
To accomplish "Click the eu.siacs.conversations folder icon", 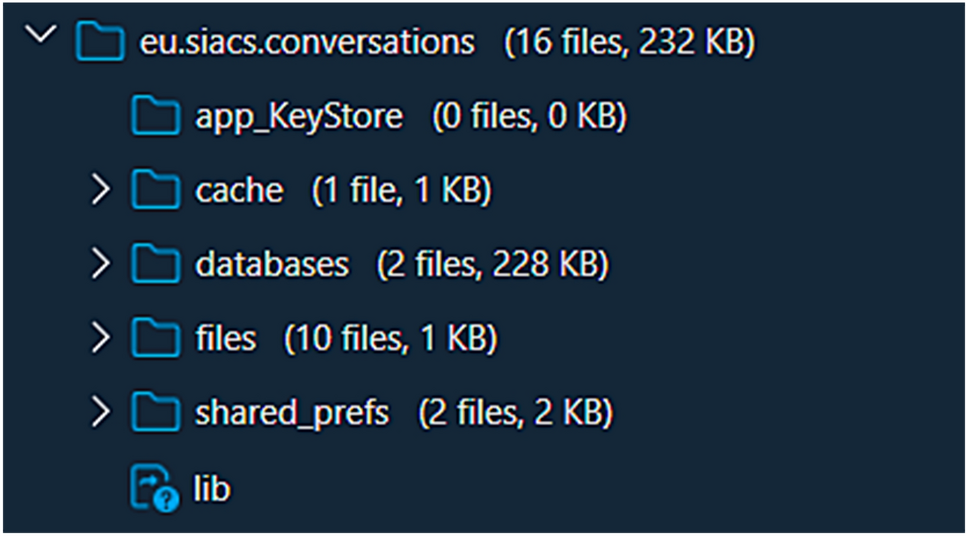I will tap(98, 43).
